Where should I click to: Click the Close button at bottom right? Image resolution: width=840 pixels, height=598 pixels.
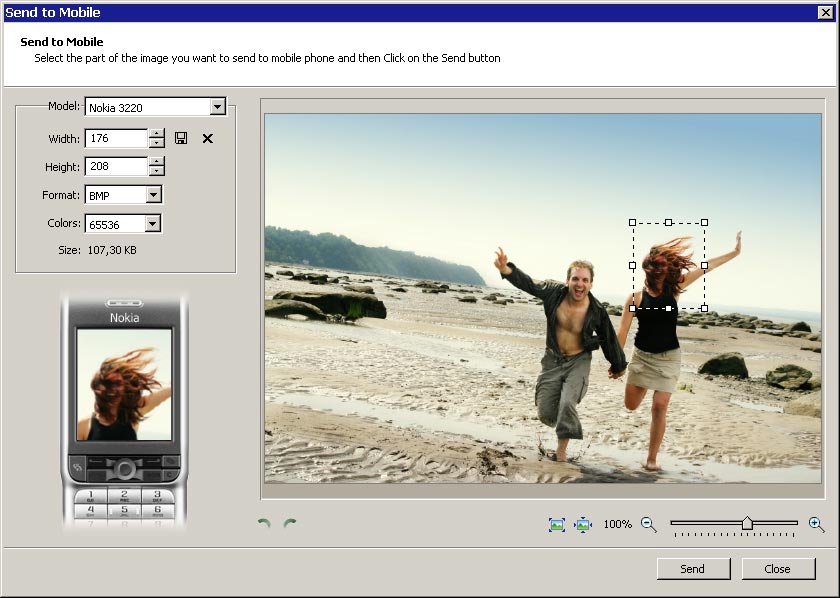point(777,568)
